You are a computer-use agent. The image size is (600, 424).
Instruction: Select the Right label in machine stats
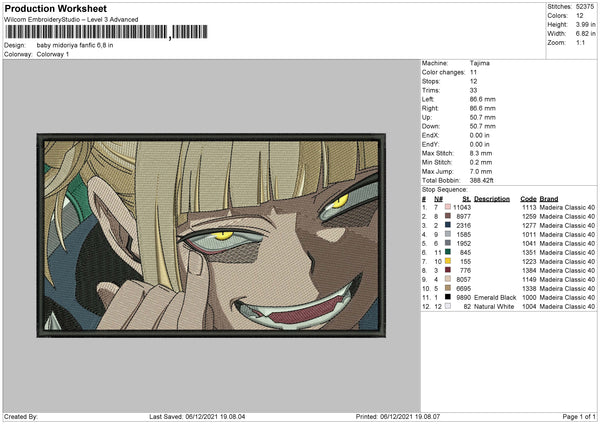(430, 108)
